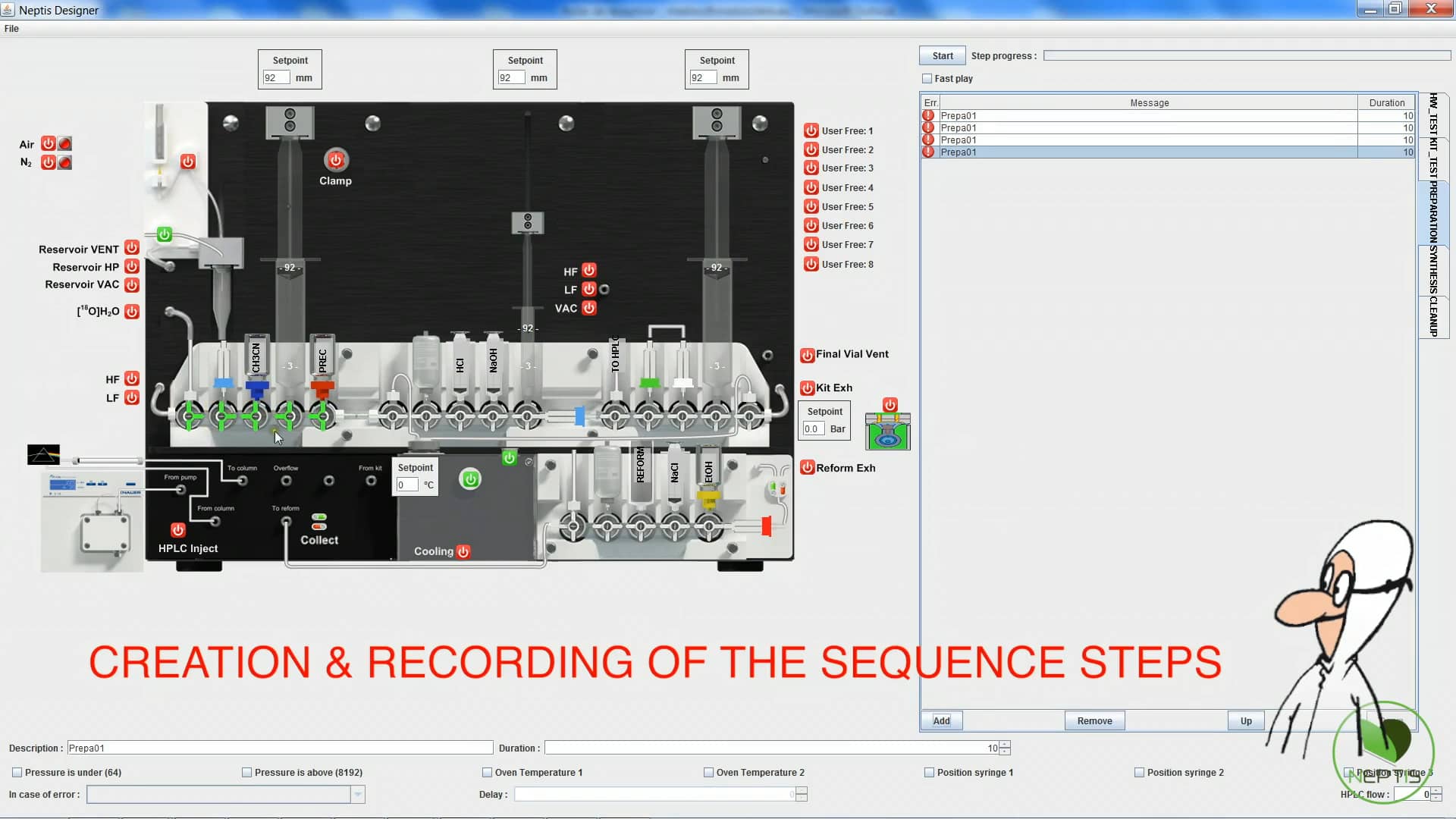The height and width of the screenshot is (819, 1456).
Task: Activate the Reservoir VENT valve icon
Action: [x=130, y=247]
